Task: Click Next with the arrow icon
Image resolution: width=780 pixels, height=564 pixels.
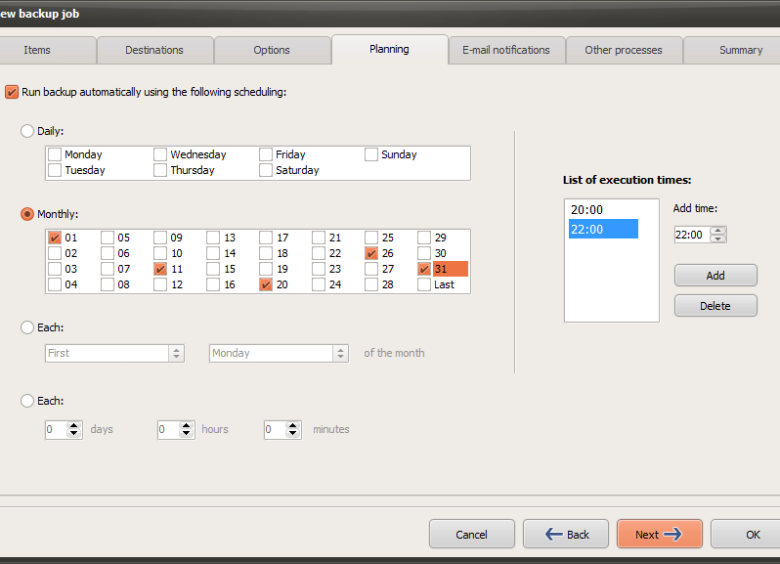Action: (x=659, y=534)
